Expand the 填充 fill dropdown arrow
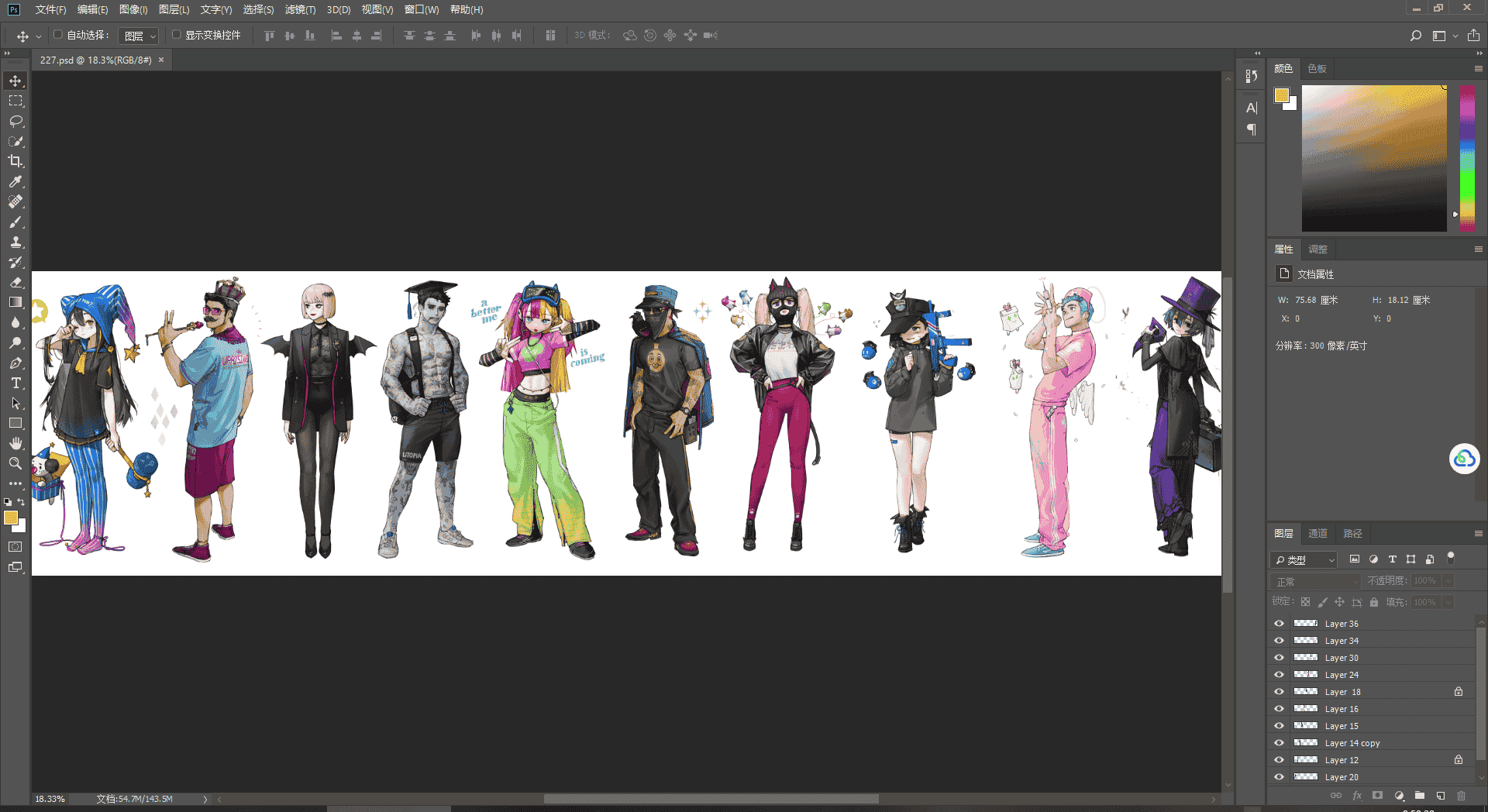 point(1448,602)
